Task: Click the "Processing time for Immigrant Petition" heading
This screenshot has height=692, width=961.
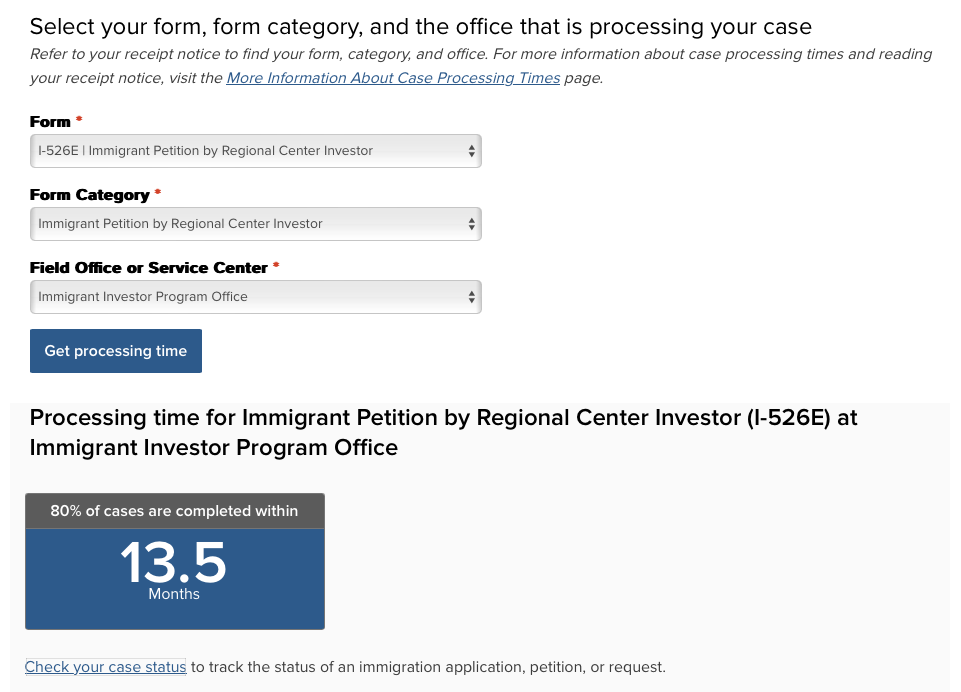Action: pyautogui.click(x=443, y=432)
